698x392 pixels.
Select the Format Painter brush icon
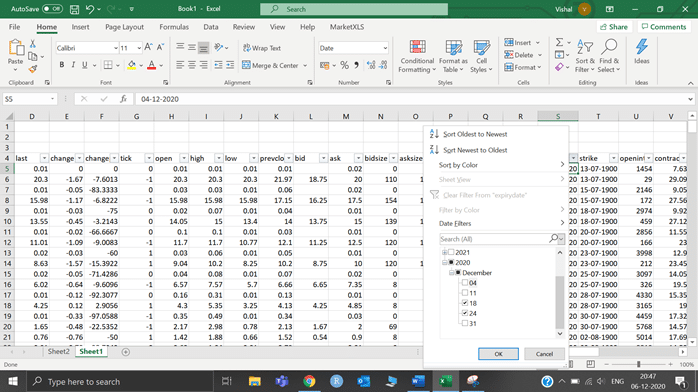point(32,69)
